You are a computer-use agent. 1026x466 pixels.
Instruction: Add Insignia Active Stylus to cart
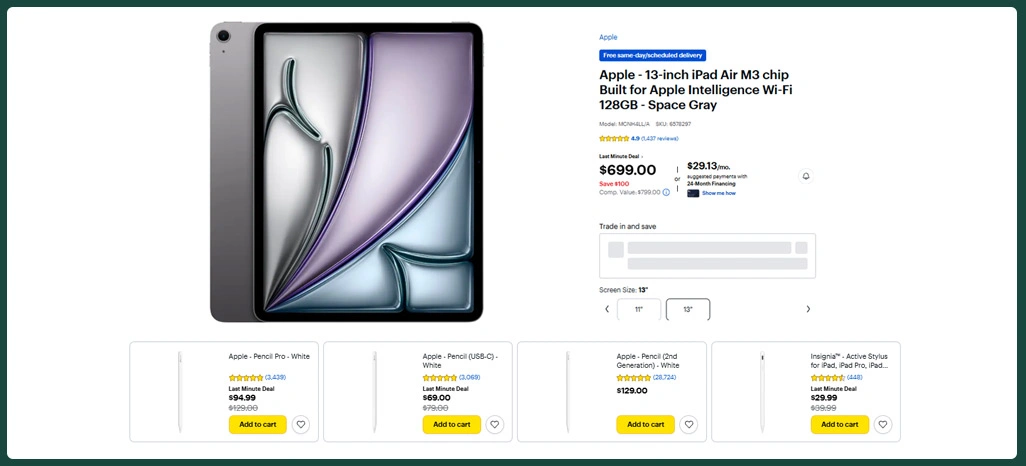(x=839, y=424)
